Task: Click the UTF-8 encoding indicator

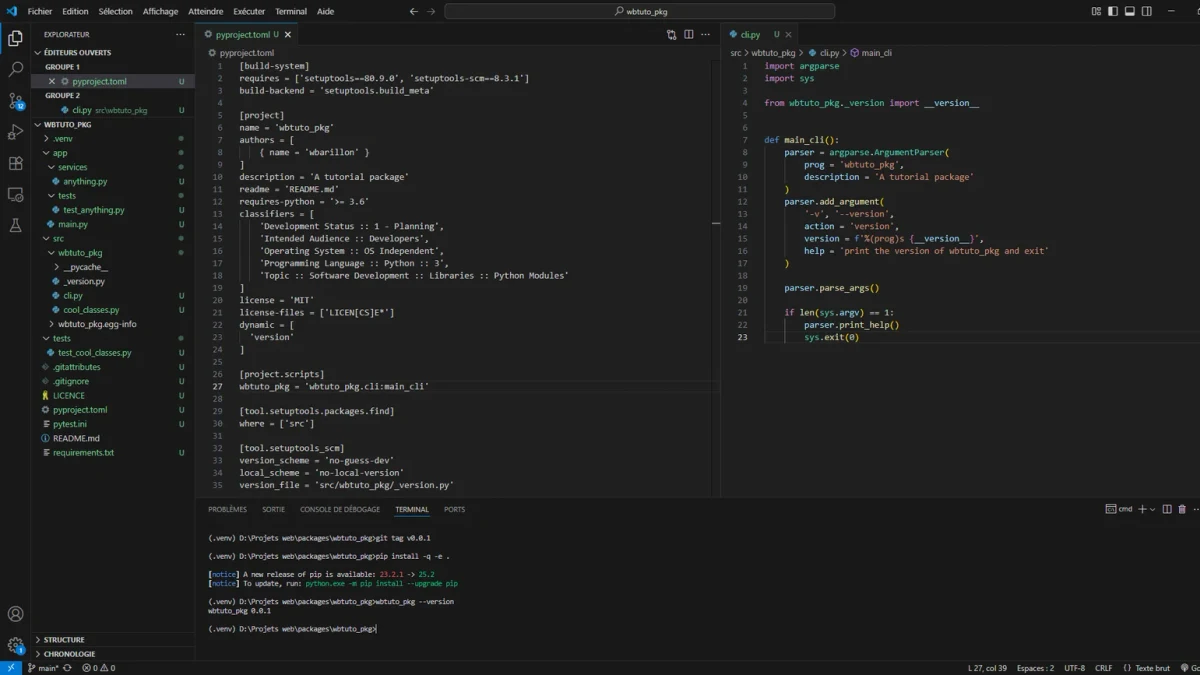Action: [x=1074, y=667]
